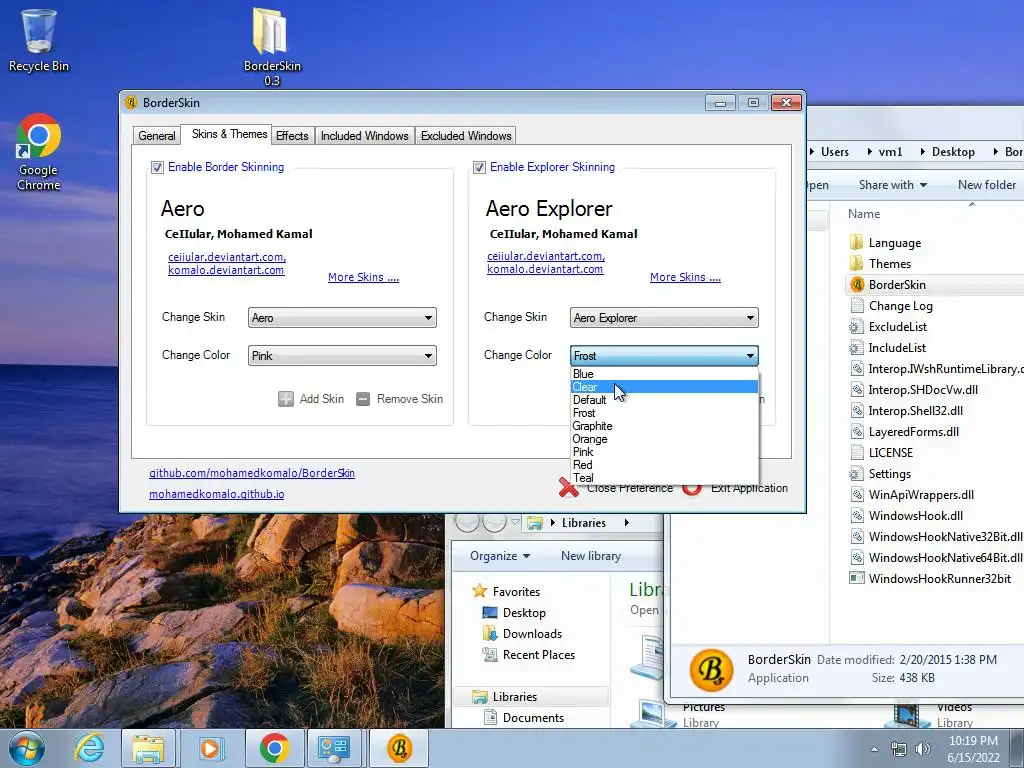Click New folder in Explorer toolbar
Screen dimensions: 1024x768
tap(987, 185)
